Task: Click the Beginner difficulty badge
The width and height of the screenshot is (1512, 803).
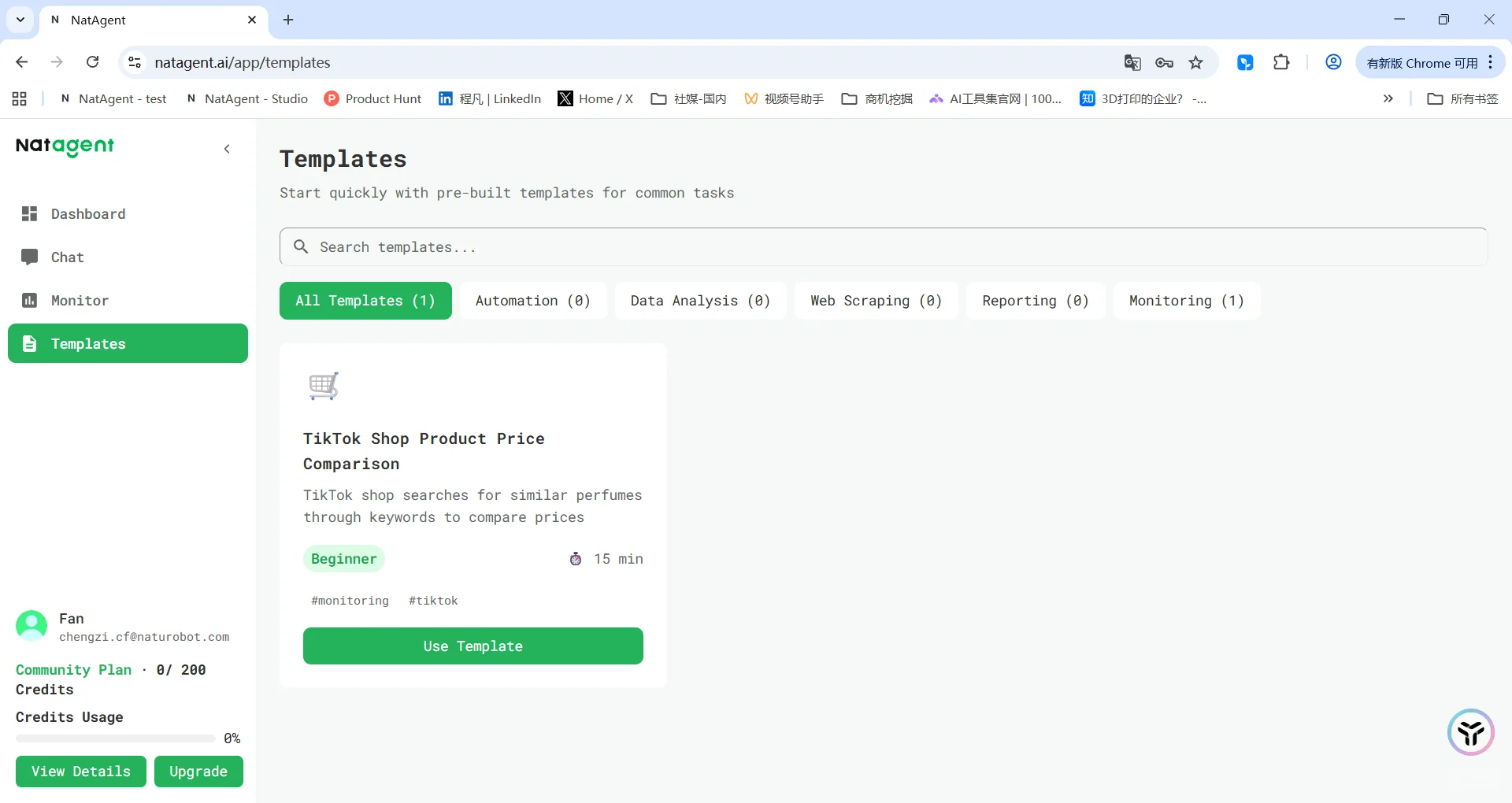Action: (x=344, y=559)
